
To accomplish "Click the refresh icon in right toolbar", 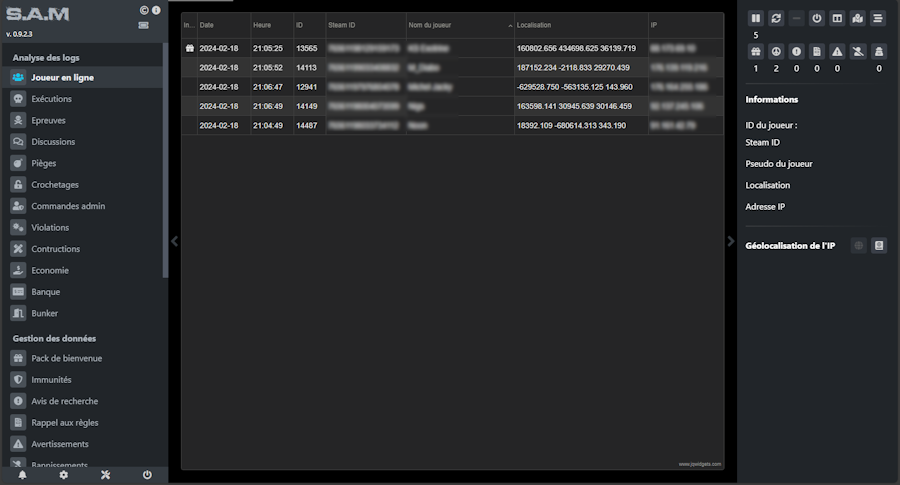I will [776, 18].
